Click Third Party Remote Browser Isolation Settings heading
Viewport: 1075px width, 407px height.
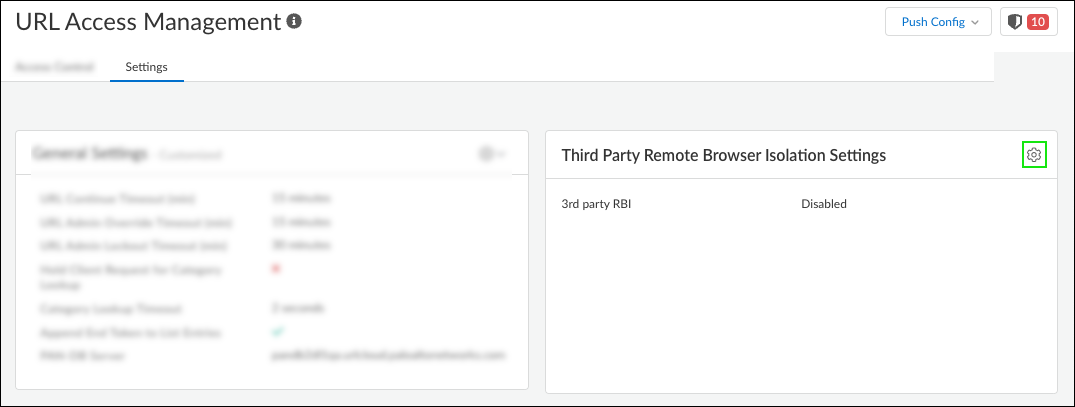(723, 155)
